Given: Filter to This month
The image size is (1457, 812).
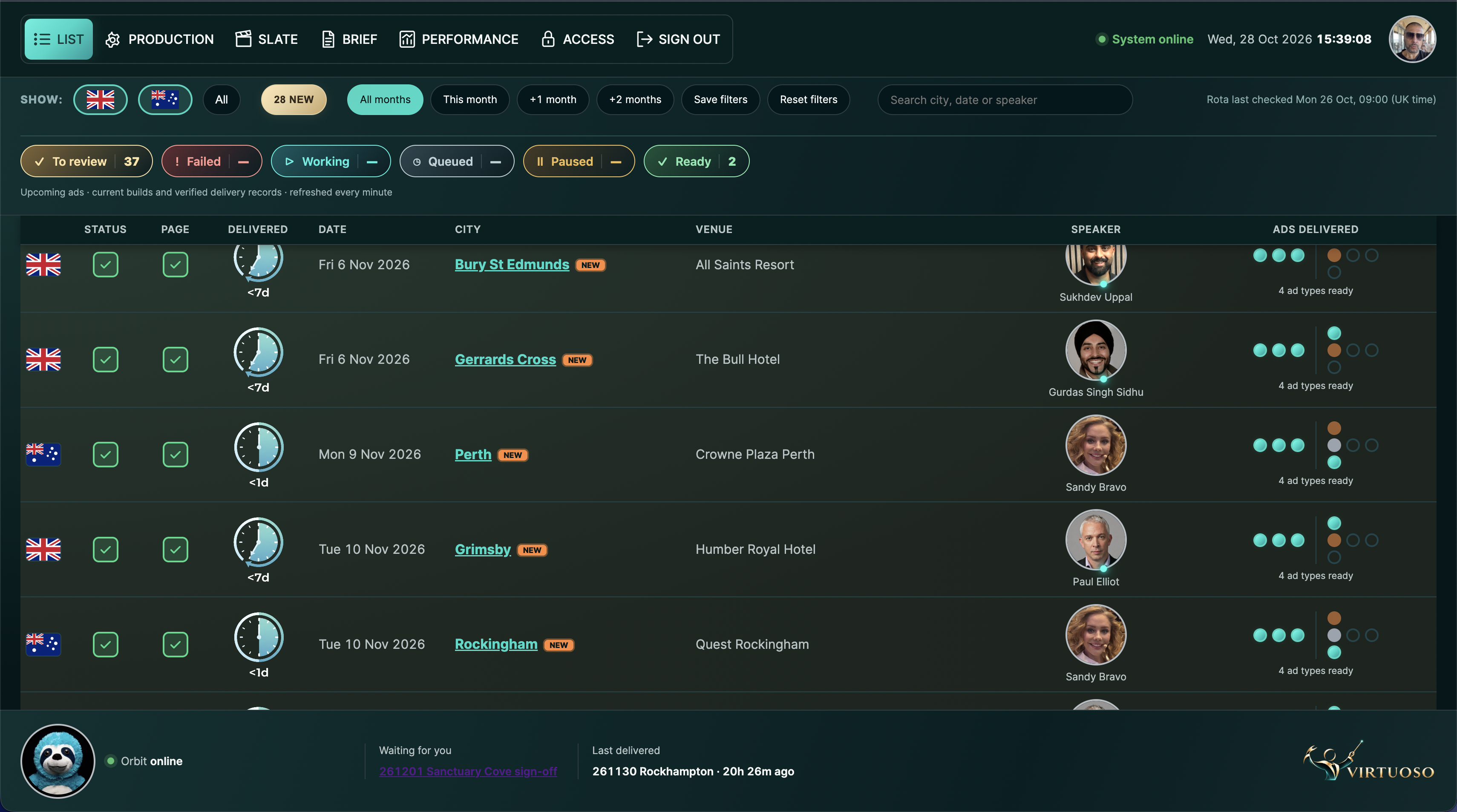Looking at the screenshot, I should [470, 100].
